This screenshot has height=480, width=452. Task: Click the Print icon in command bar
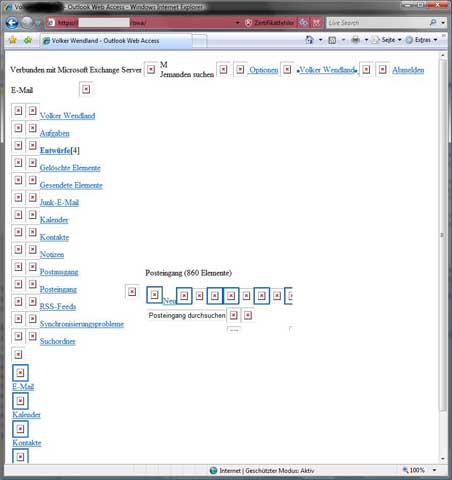pos(356,40)
